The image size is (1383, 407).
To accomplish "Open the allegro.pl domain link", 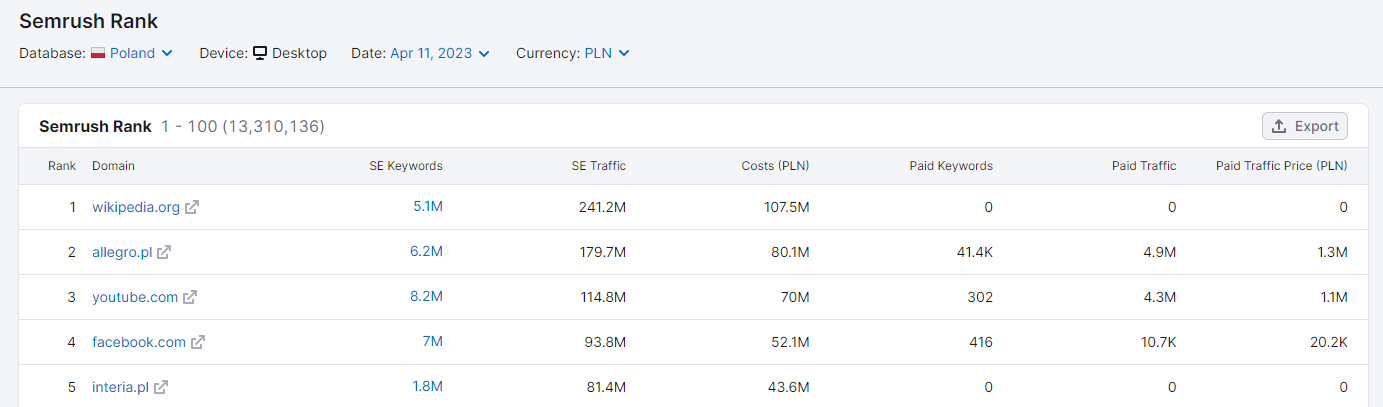I will pyautogui.click(x=122, y=252).
